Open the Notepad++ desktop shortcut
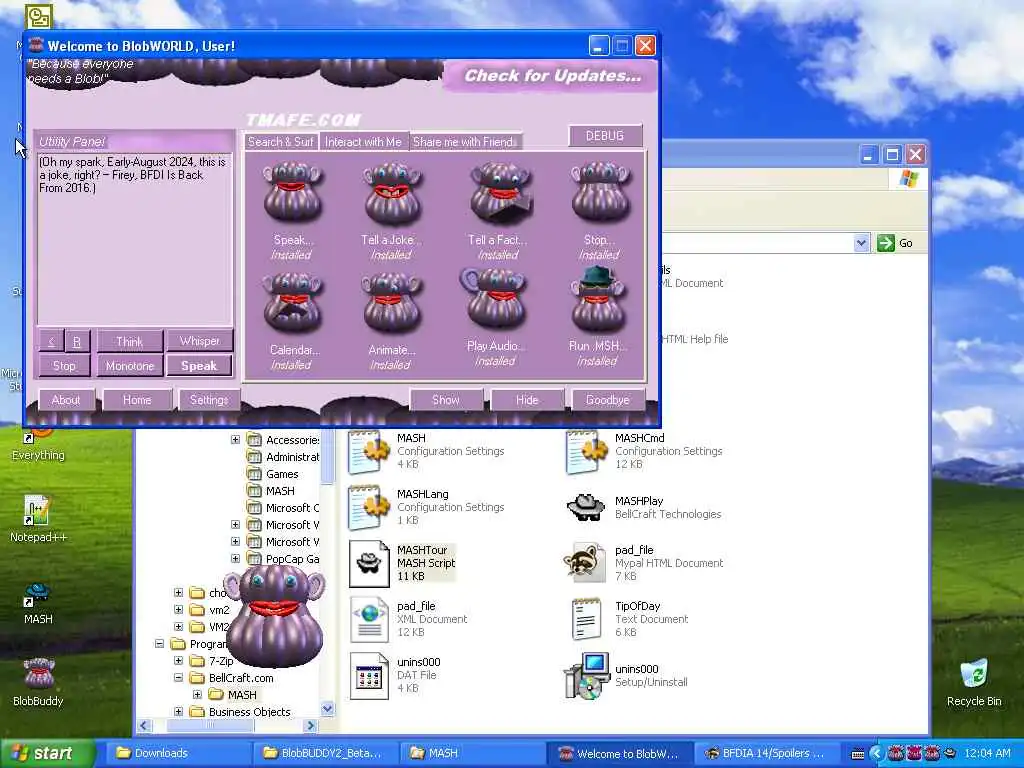The height and width of the screenshot is (768, 1024). click(38, 519)
